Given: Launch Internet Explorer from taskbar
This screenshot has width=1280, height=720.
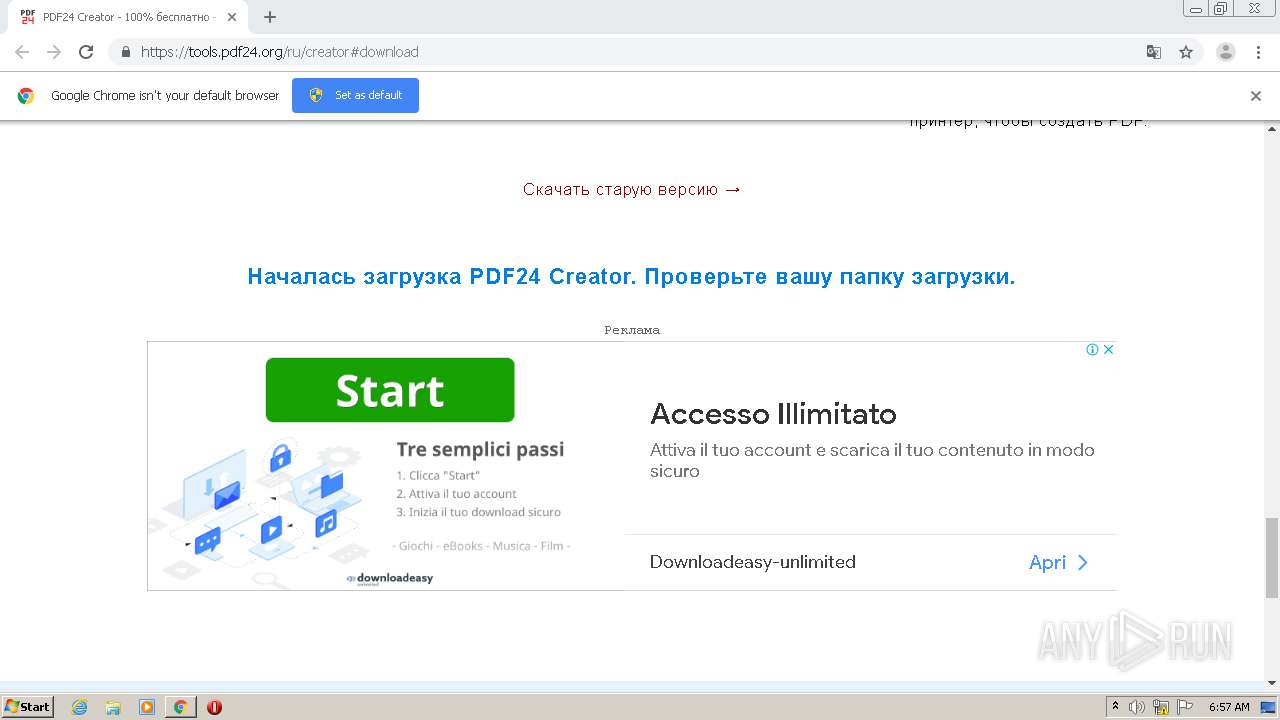Looking at the screenshot, I should point(80,707).
